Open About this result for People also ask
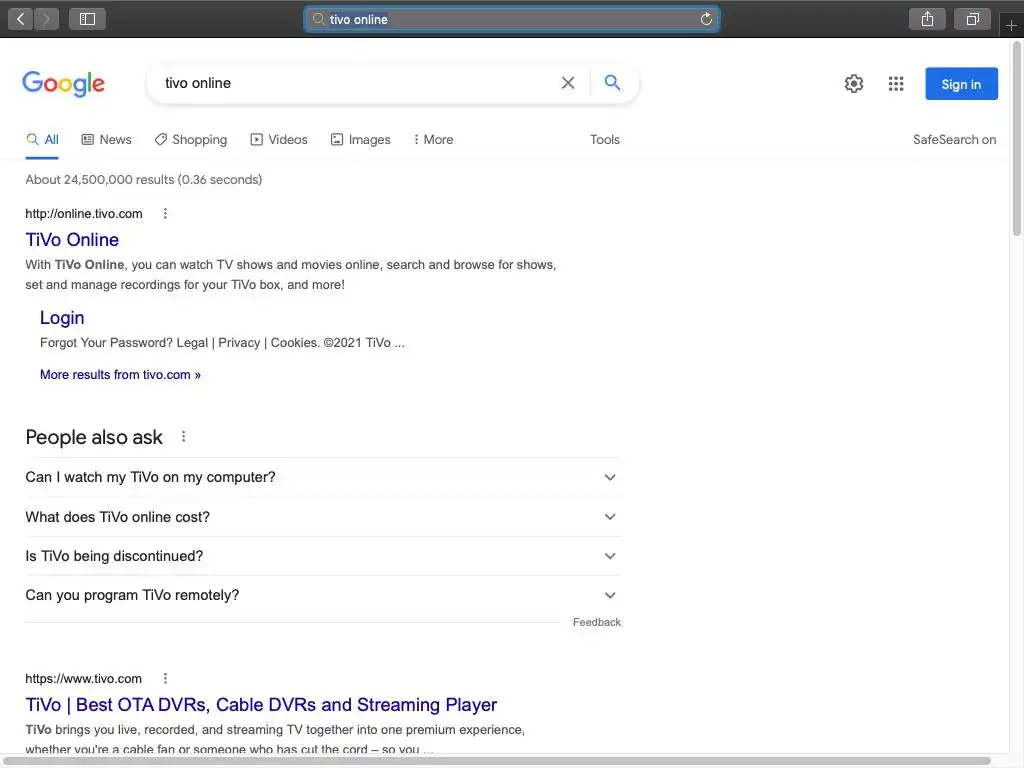Viewport: 1024px width, 768px height. pyautogui.click(x=184, y=436)
